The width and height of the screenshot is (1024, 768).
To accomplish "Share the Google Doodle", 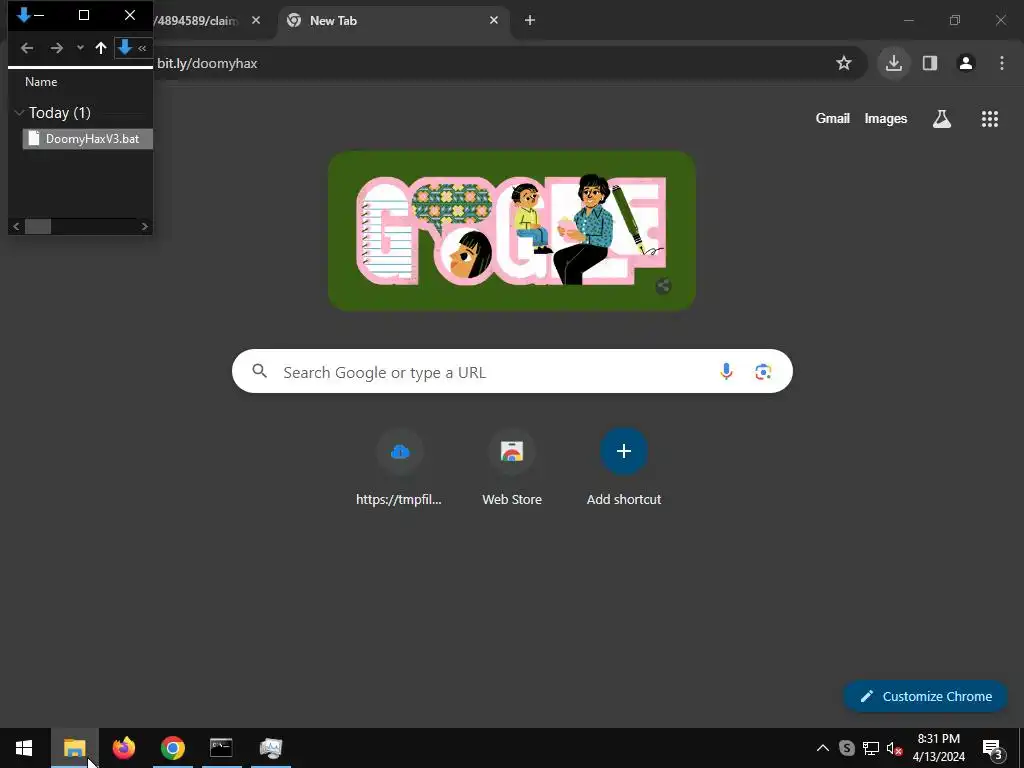I will click(663, 285).
